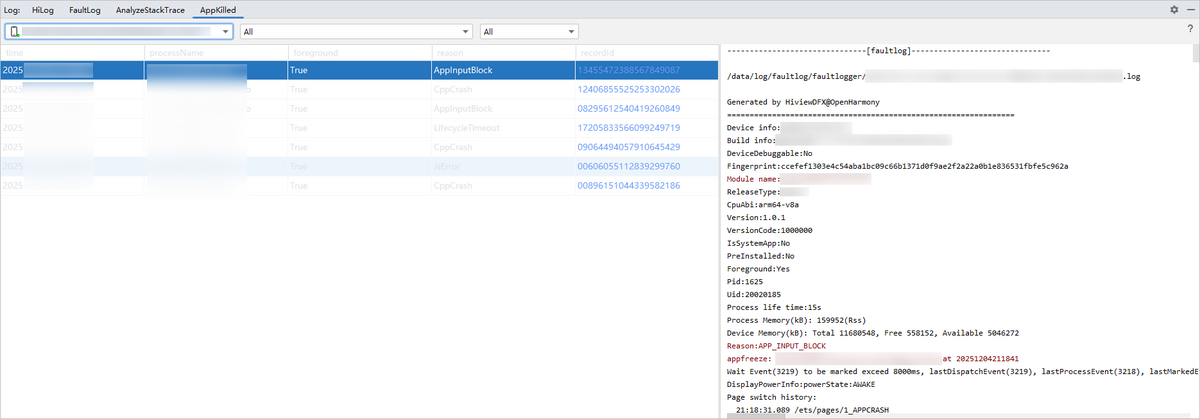1200x419 pixels.
Task: Open the log panel settings gear
Action: [1174, 9]
